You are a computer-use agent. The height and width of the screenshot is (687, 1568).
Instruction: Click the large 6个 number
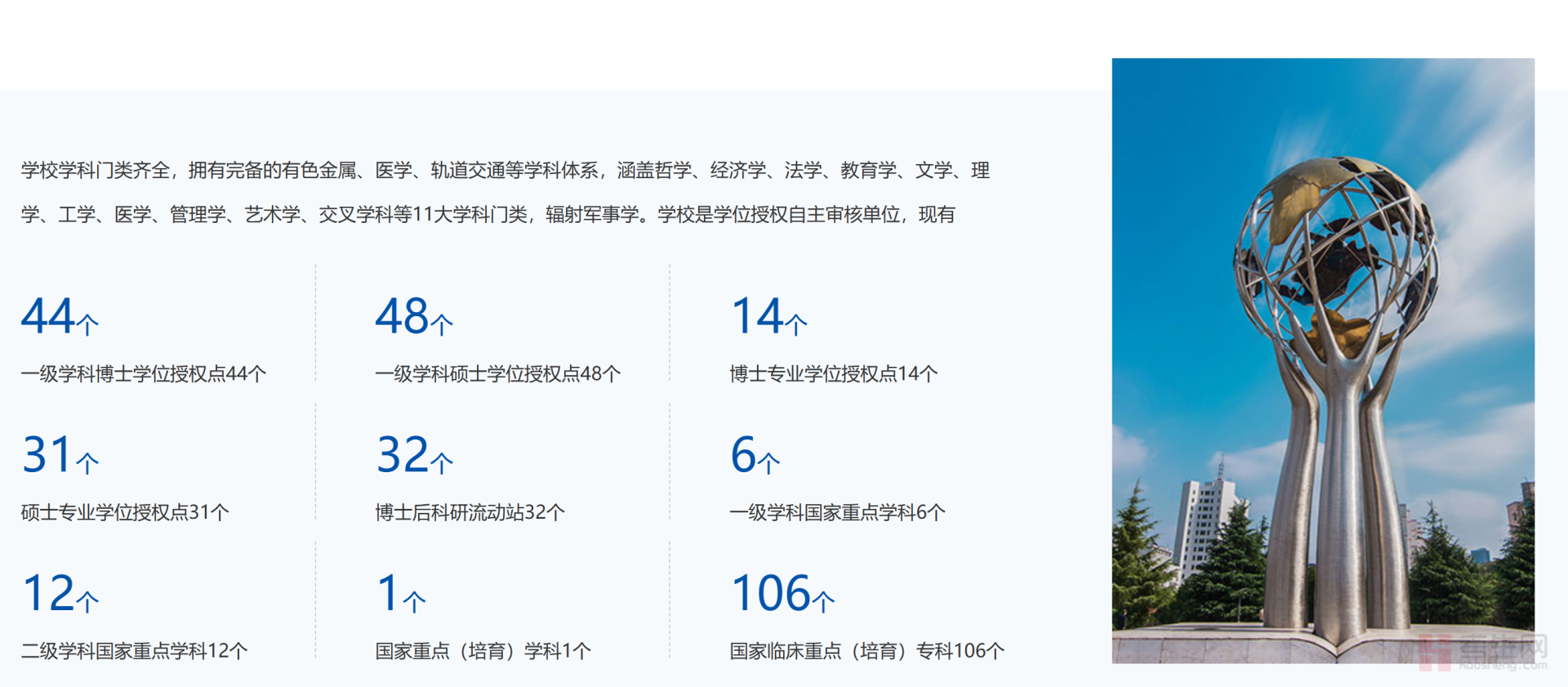(755, 456)
